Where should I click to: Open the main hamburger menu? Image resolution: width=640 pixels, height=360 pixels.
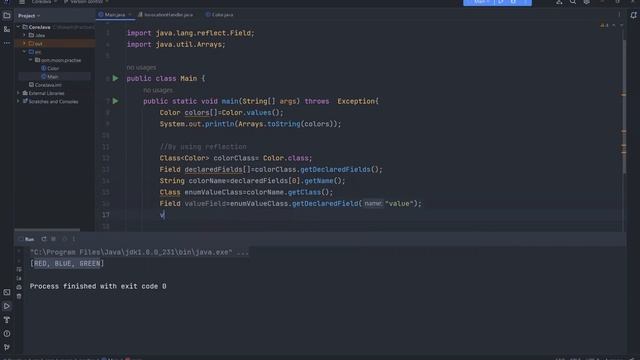click(x=22, y=2)
